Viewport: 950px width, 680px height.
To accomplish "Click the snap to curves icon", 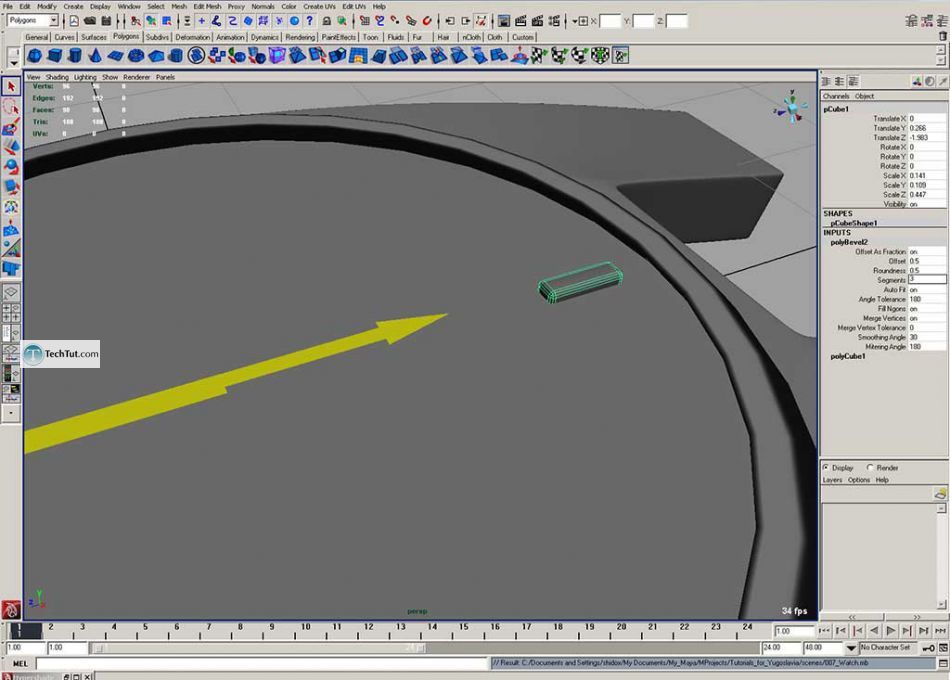I will 380,21.
